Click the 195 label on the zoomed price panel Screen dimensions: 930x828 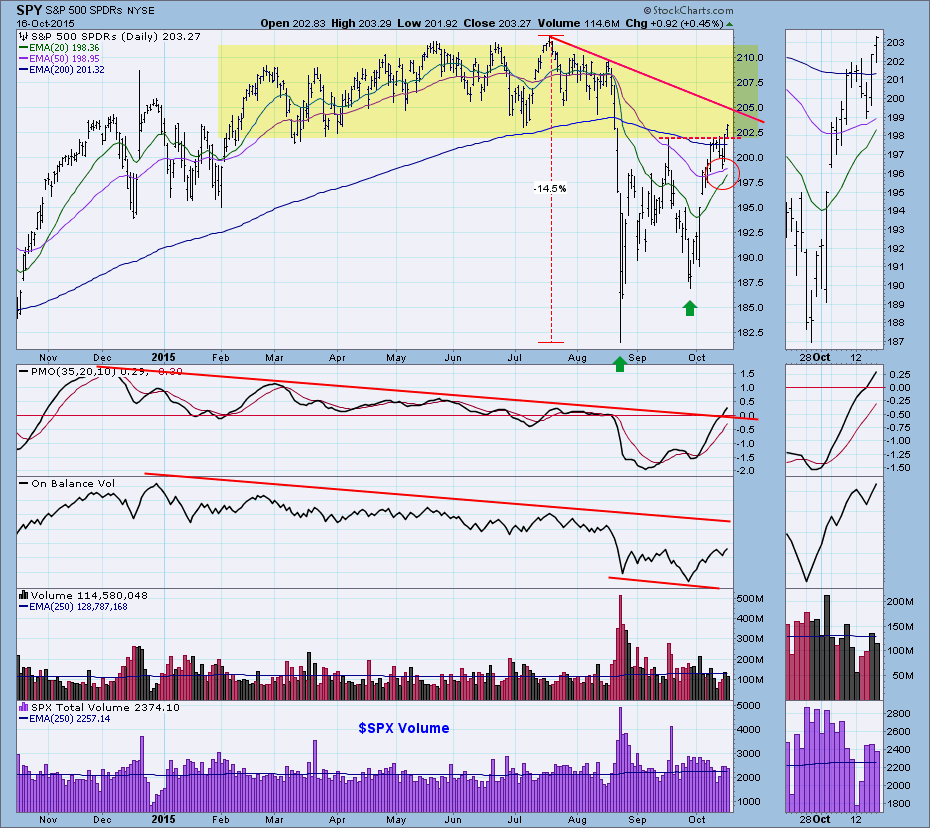point(896,192)
